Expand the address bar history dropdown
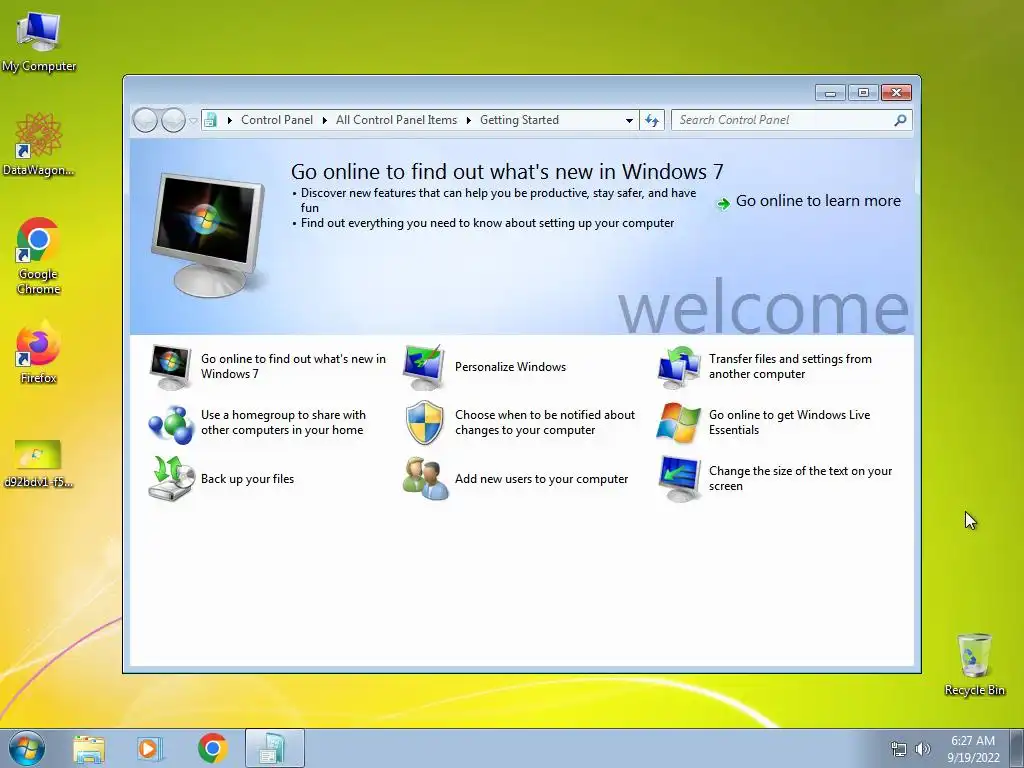The width and height of the screenshot is (1024, 768). (629, 121)
